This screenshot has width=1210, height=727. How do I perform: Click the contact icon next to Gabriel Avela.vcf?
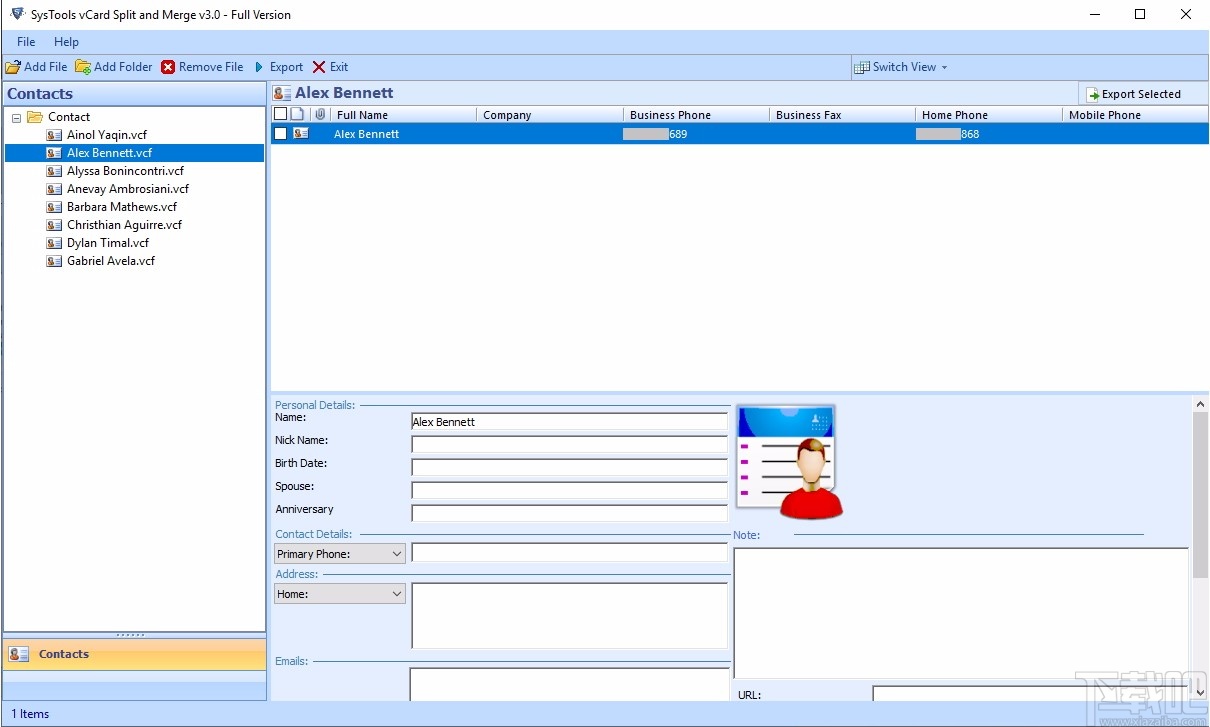(x=54, y=261)
